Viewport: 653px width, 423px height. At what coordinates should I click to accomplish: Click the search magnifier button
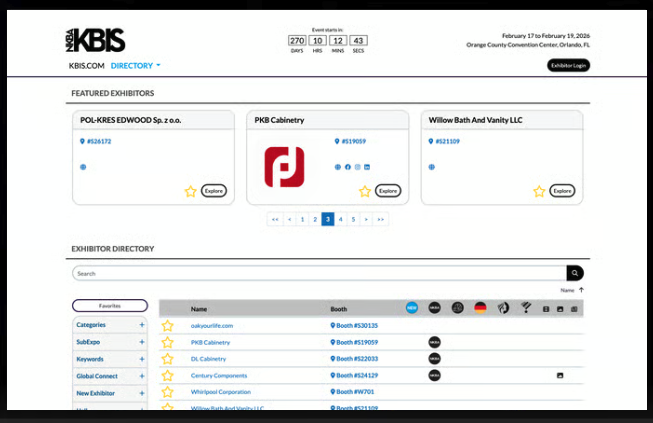[x=574, y=273]
